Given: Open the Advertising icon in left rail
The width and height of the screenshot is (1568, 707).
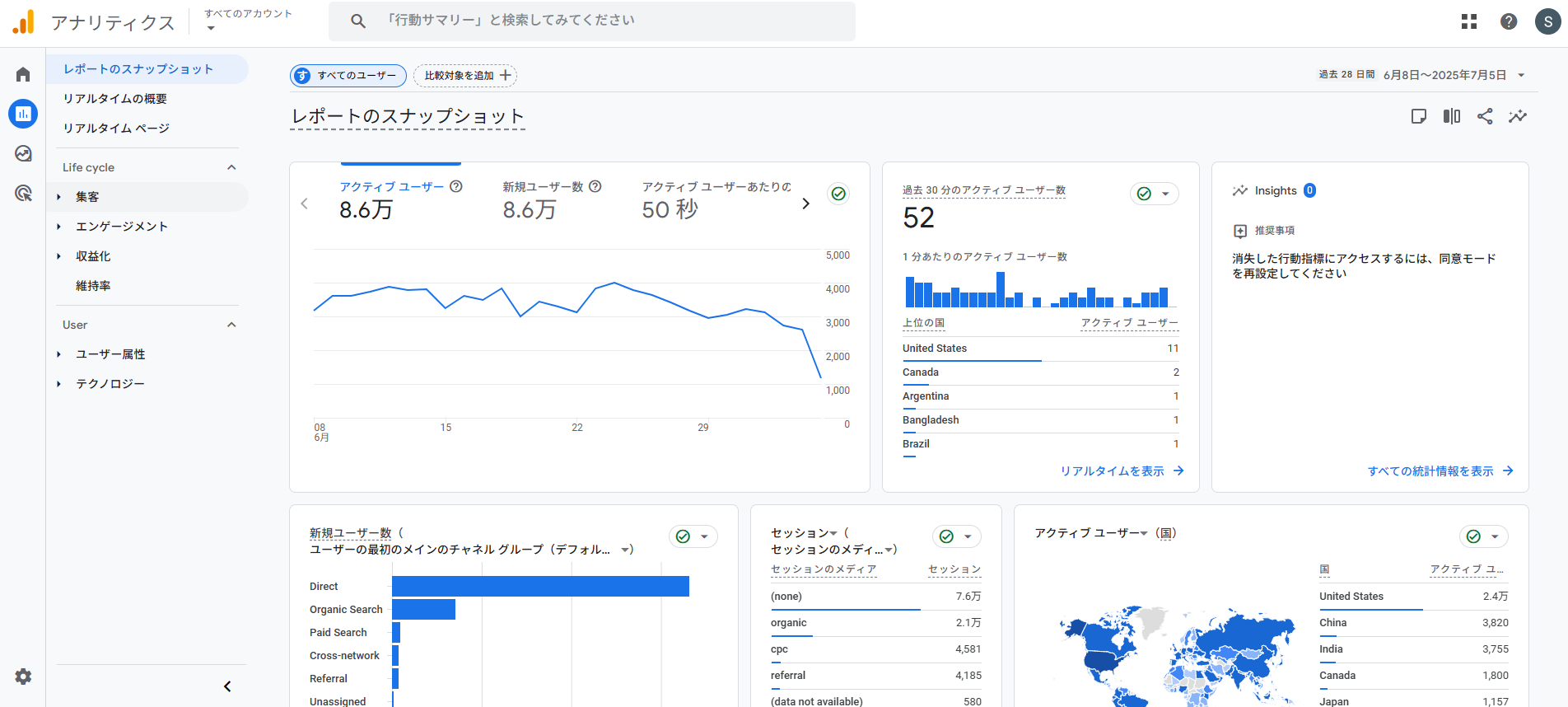Looking at the screenshot, I should (23, 193).
